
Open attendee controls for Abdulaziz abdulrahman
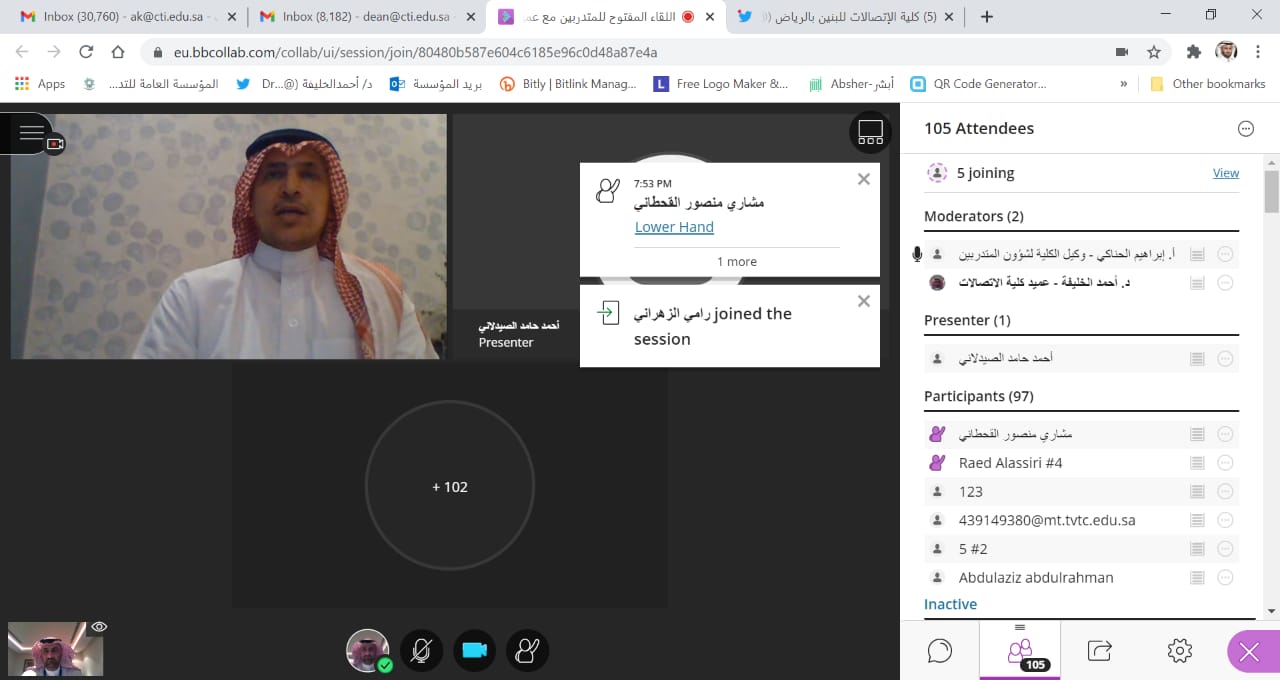(x=1225, y=577)
